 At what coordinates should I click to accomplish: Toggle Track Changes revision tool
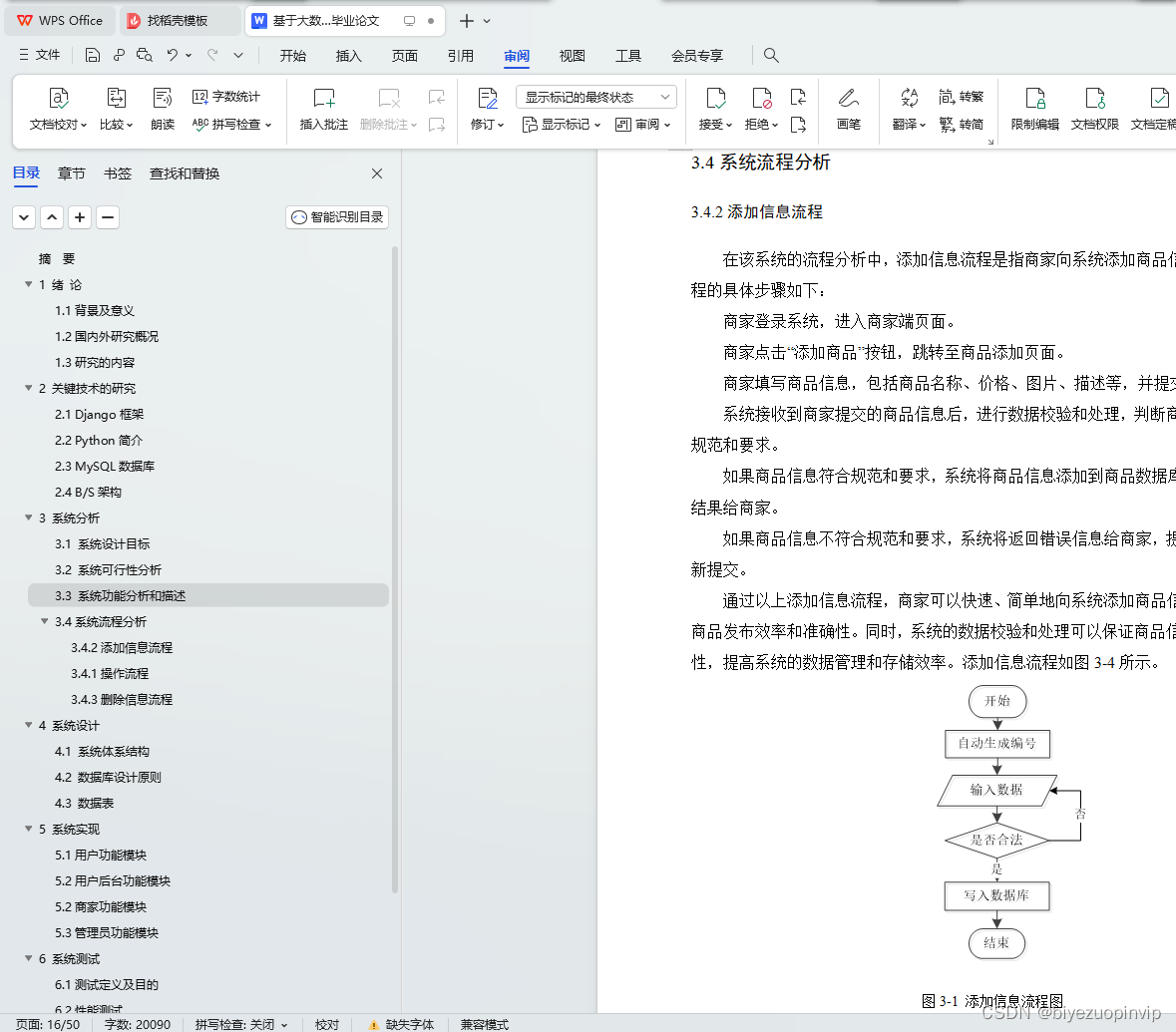487,109
